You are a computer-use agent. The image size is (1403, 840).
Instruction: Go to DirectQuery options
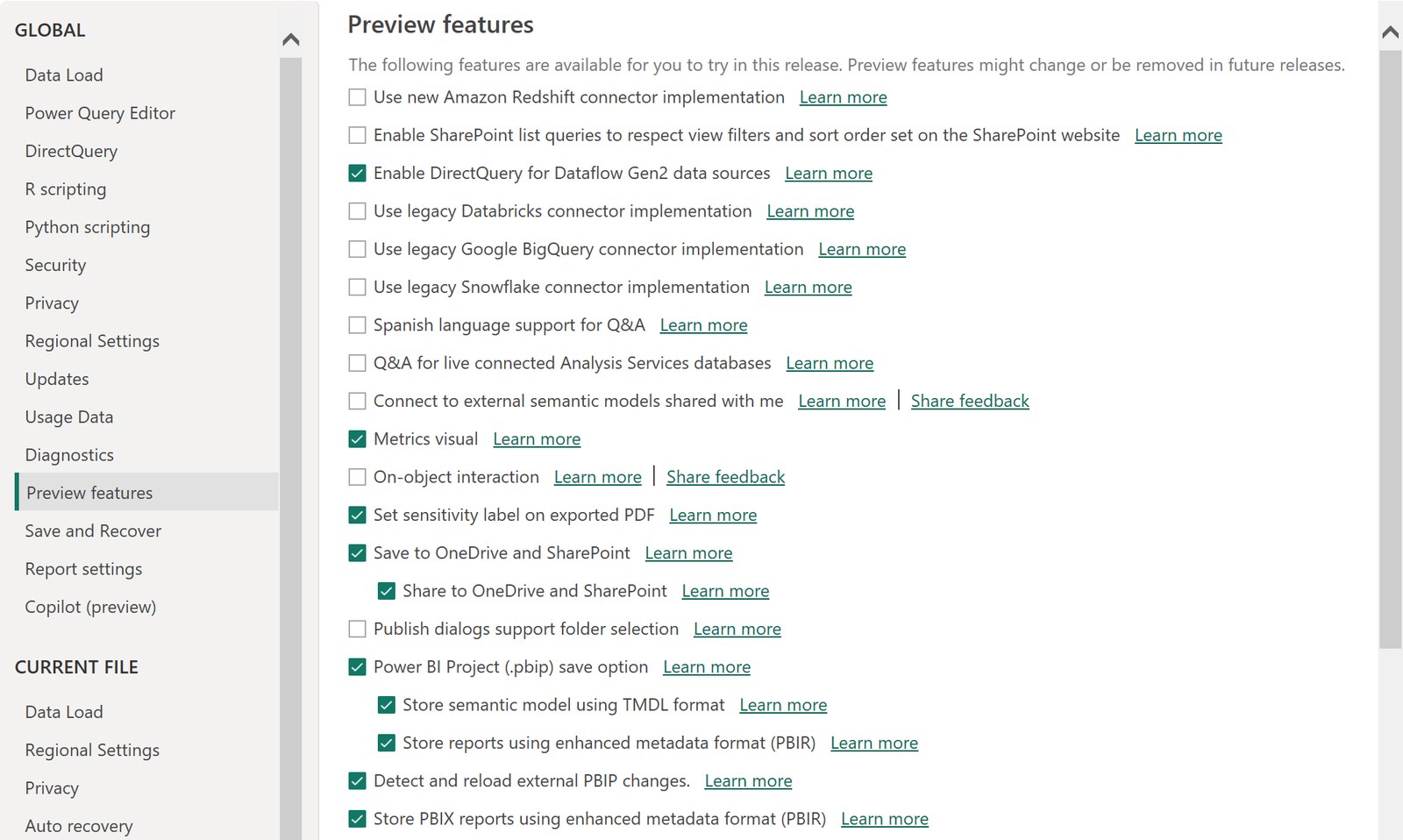pyautogui.click(x=71, y=151)
